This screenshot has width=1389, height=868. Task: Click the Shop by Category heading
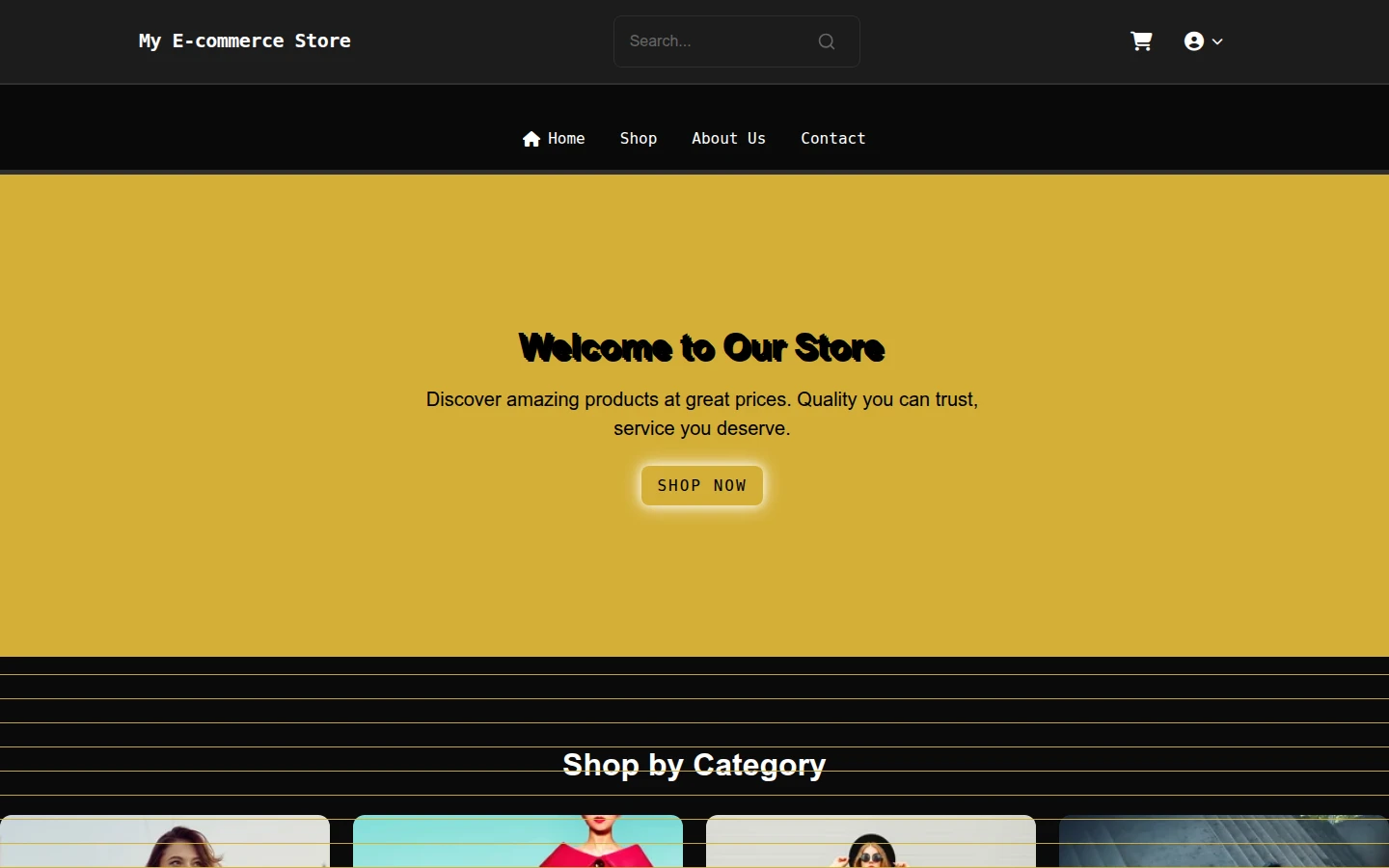[x=694, y=765]
